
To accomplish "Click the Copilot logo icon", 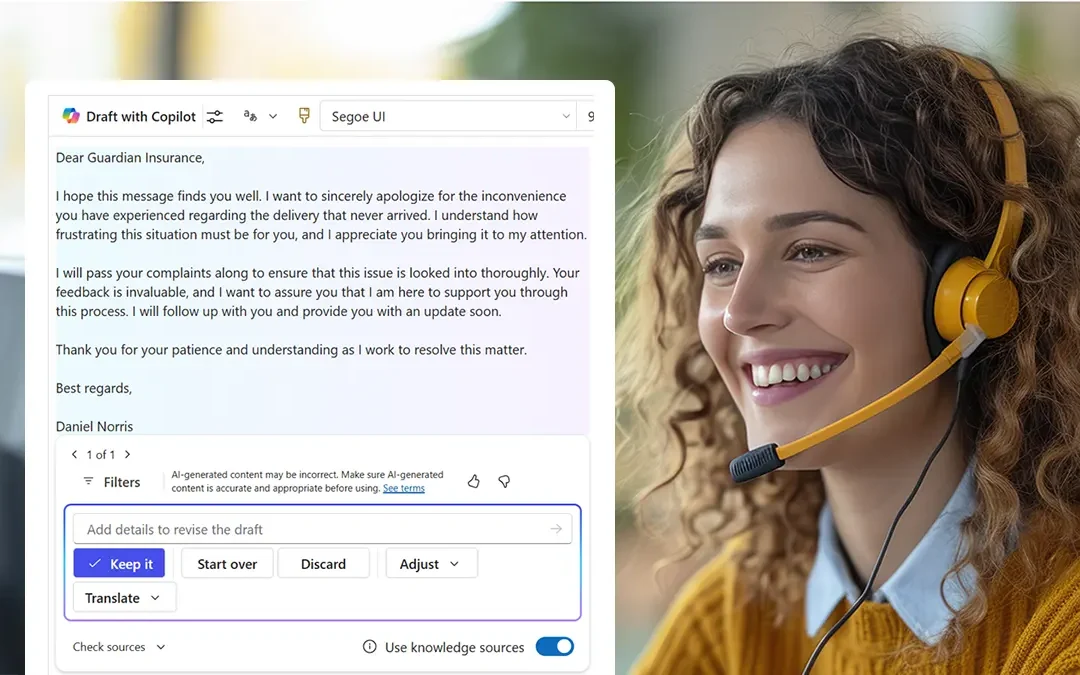I will pyautogui.click(x=71, y=116).
